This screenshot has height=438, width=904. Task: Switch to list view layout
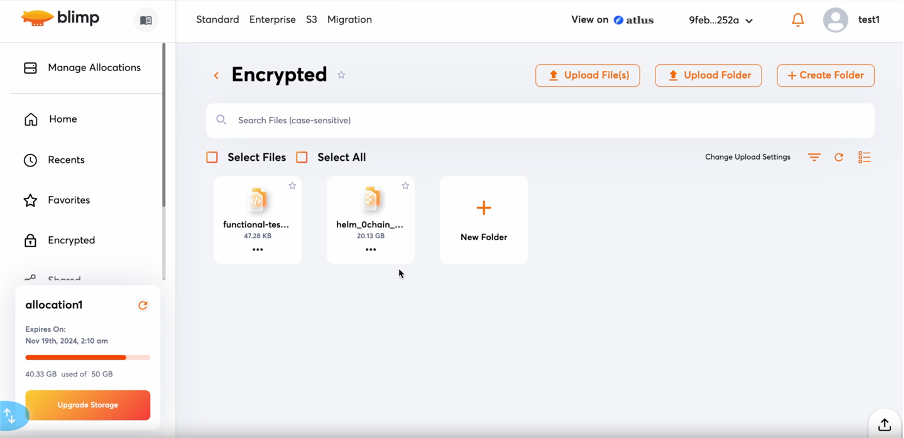pos(865,157)
